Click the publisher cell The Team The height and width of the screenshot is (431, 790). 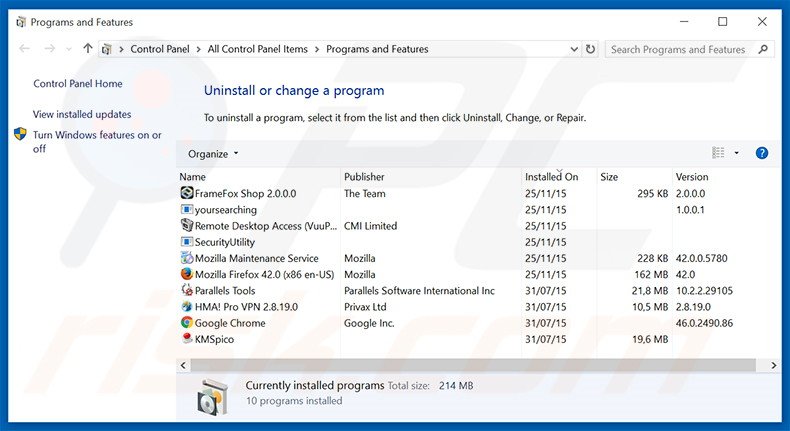365,193
